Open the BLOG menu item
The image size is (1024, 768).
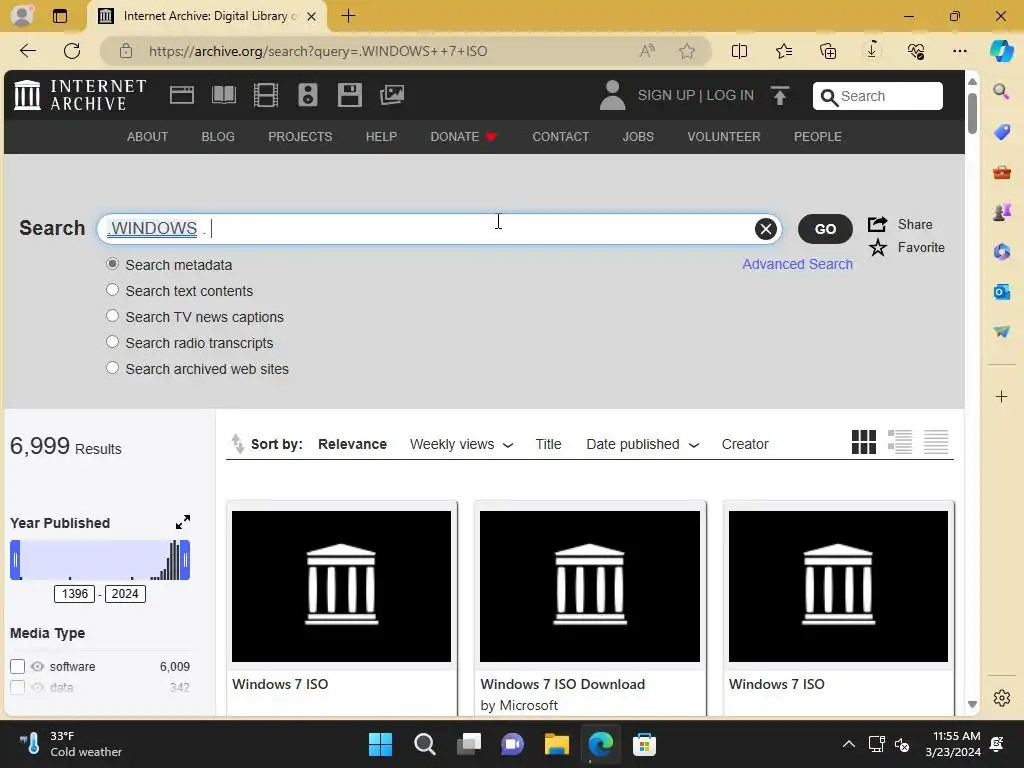point(217,136)
